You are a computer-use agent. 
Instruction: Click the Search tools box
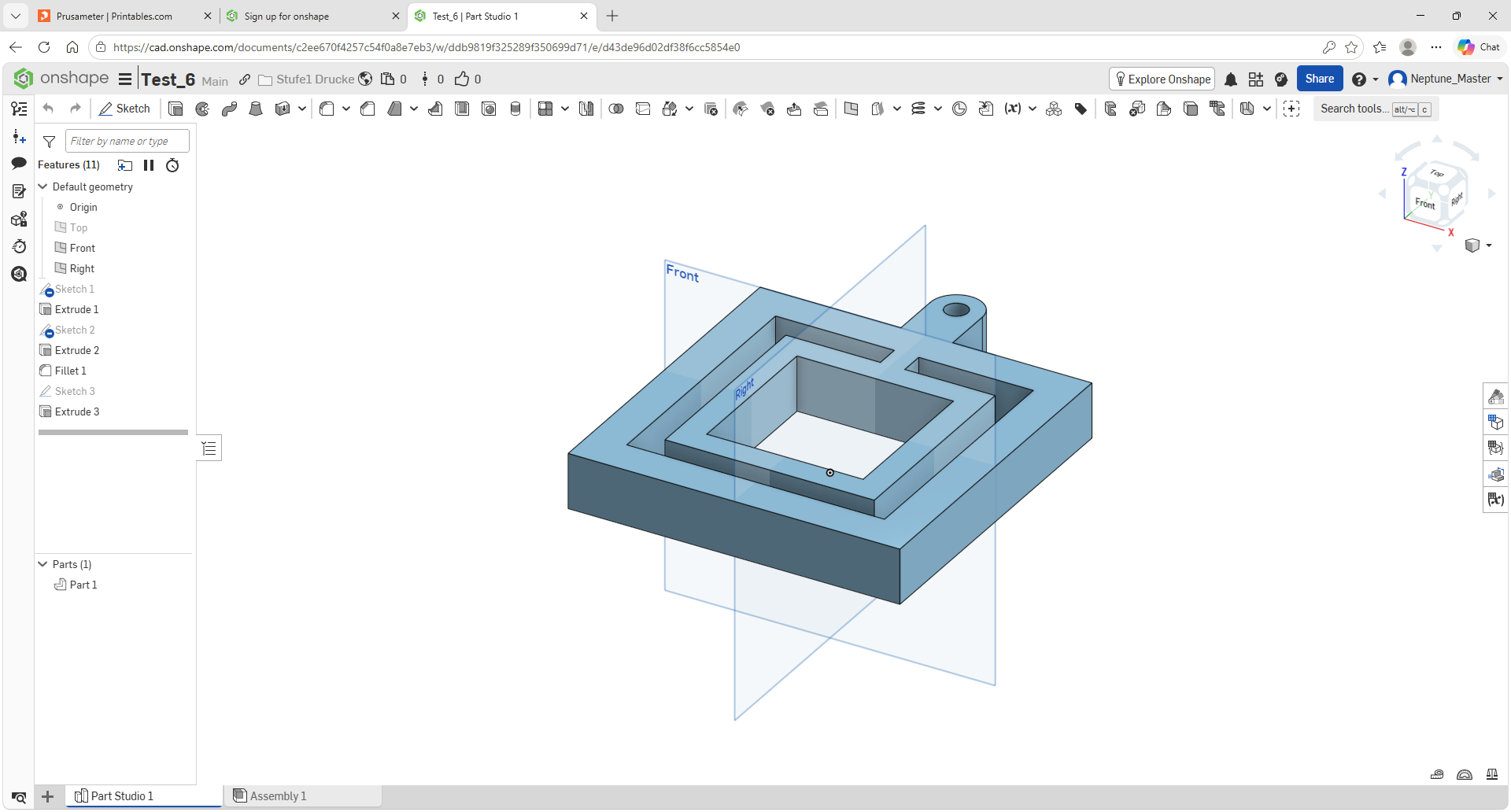click(1376, 109)
